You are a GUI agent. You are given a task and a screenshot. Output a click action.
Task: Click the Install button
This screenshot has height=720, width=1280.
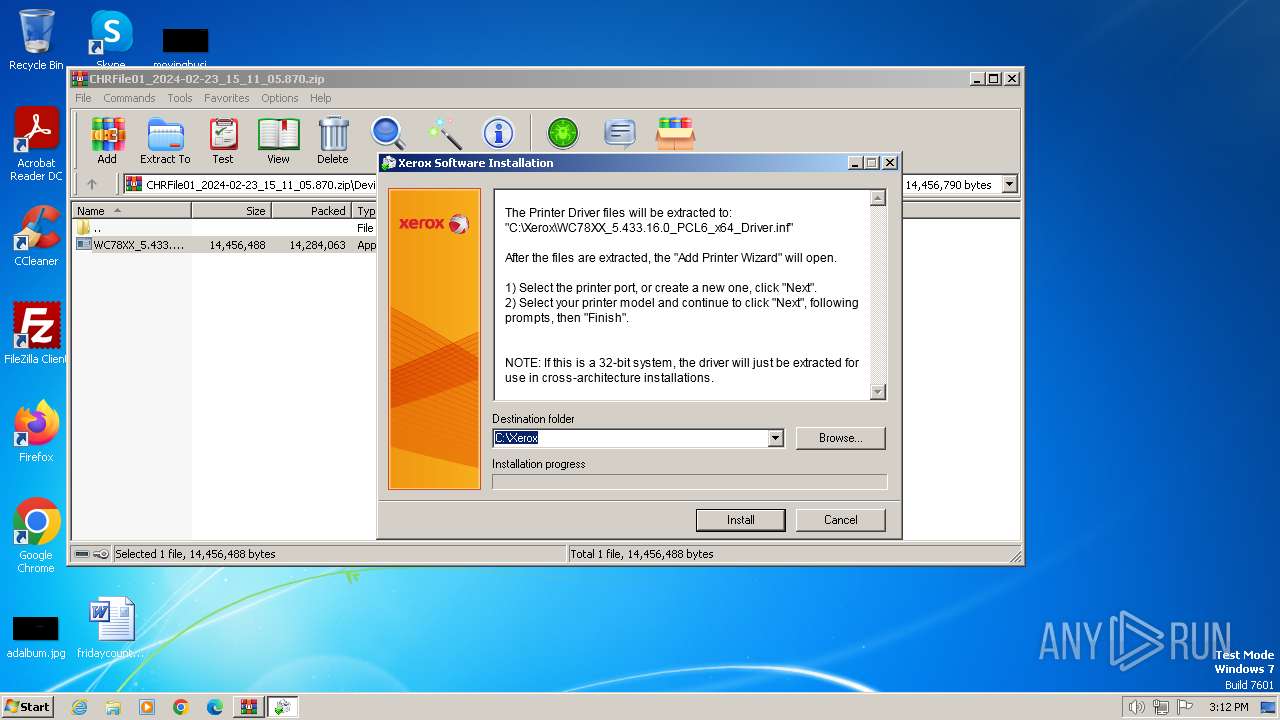[741, 520]
